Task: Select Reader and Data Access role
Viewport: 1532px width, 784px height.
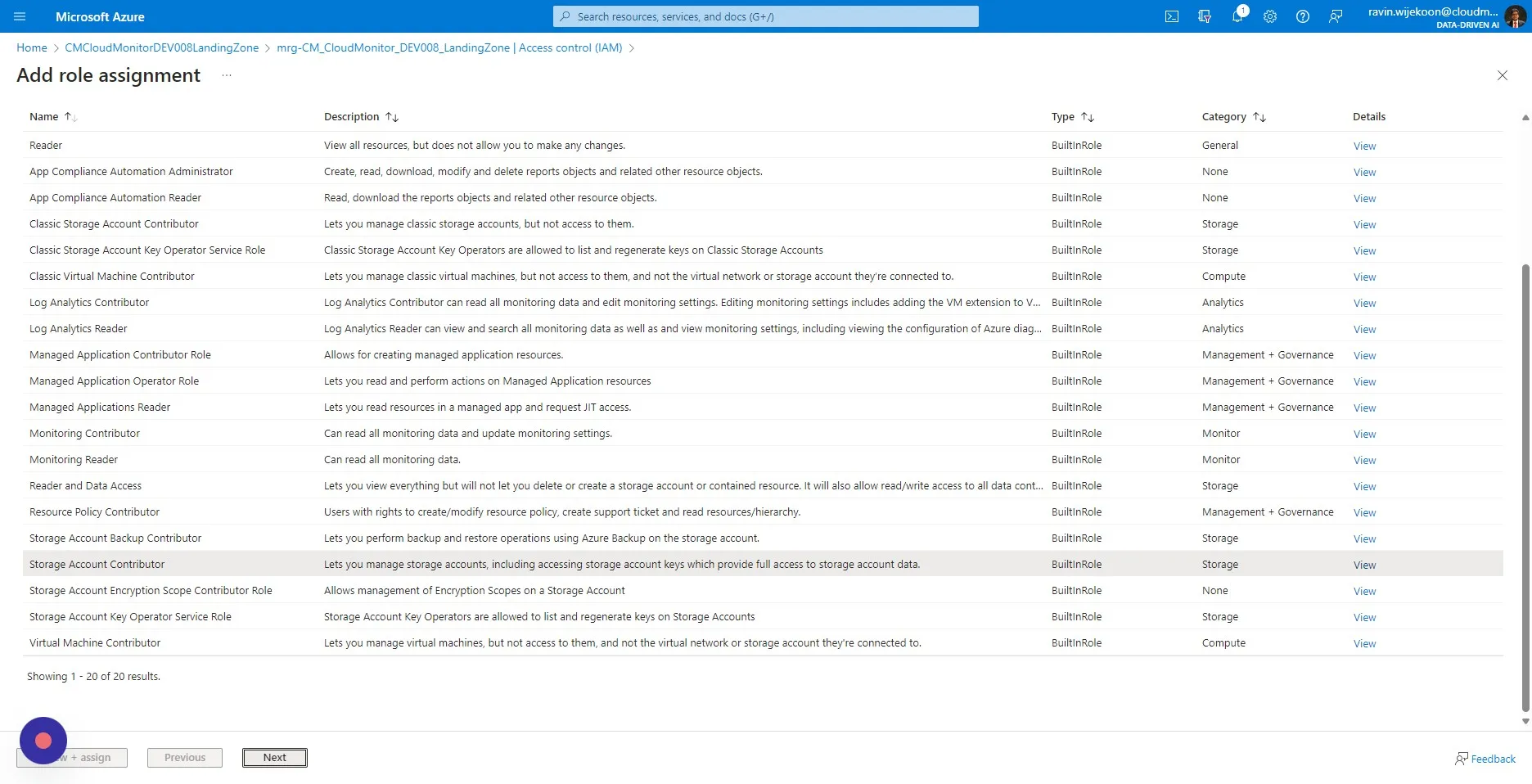Action: coord(763,485)
